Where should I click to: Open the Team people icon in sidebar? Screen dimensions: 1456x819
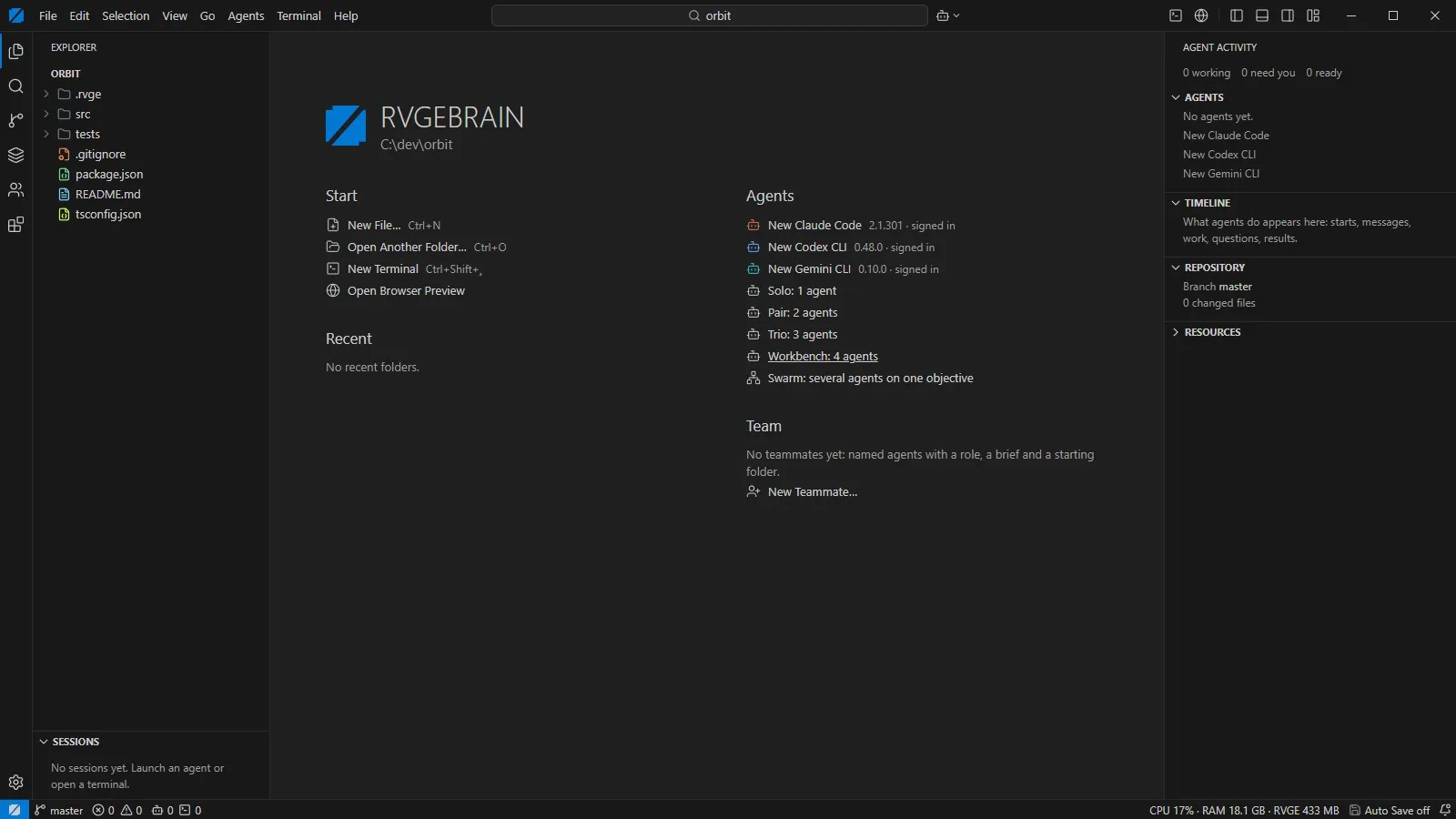[x=15, y=189]
